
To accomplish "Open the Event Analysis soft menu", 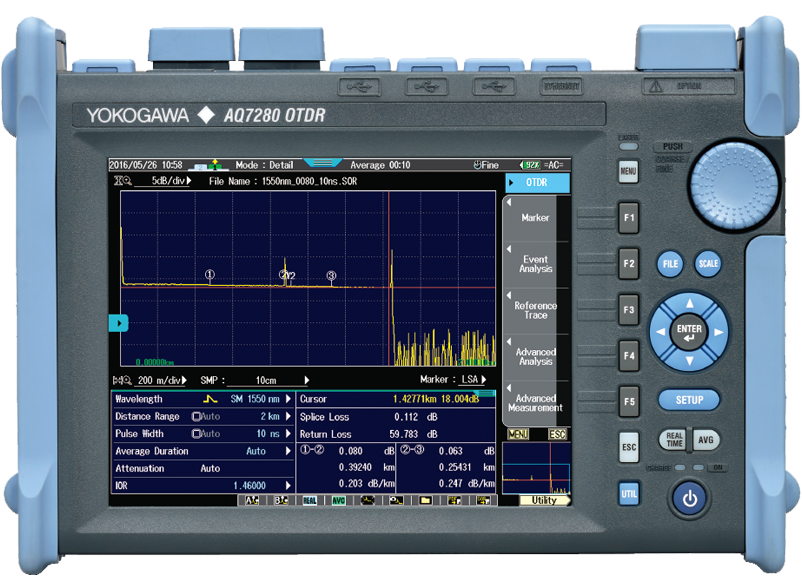I will coord(536,264).
